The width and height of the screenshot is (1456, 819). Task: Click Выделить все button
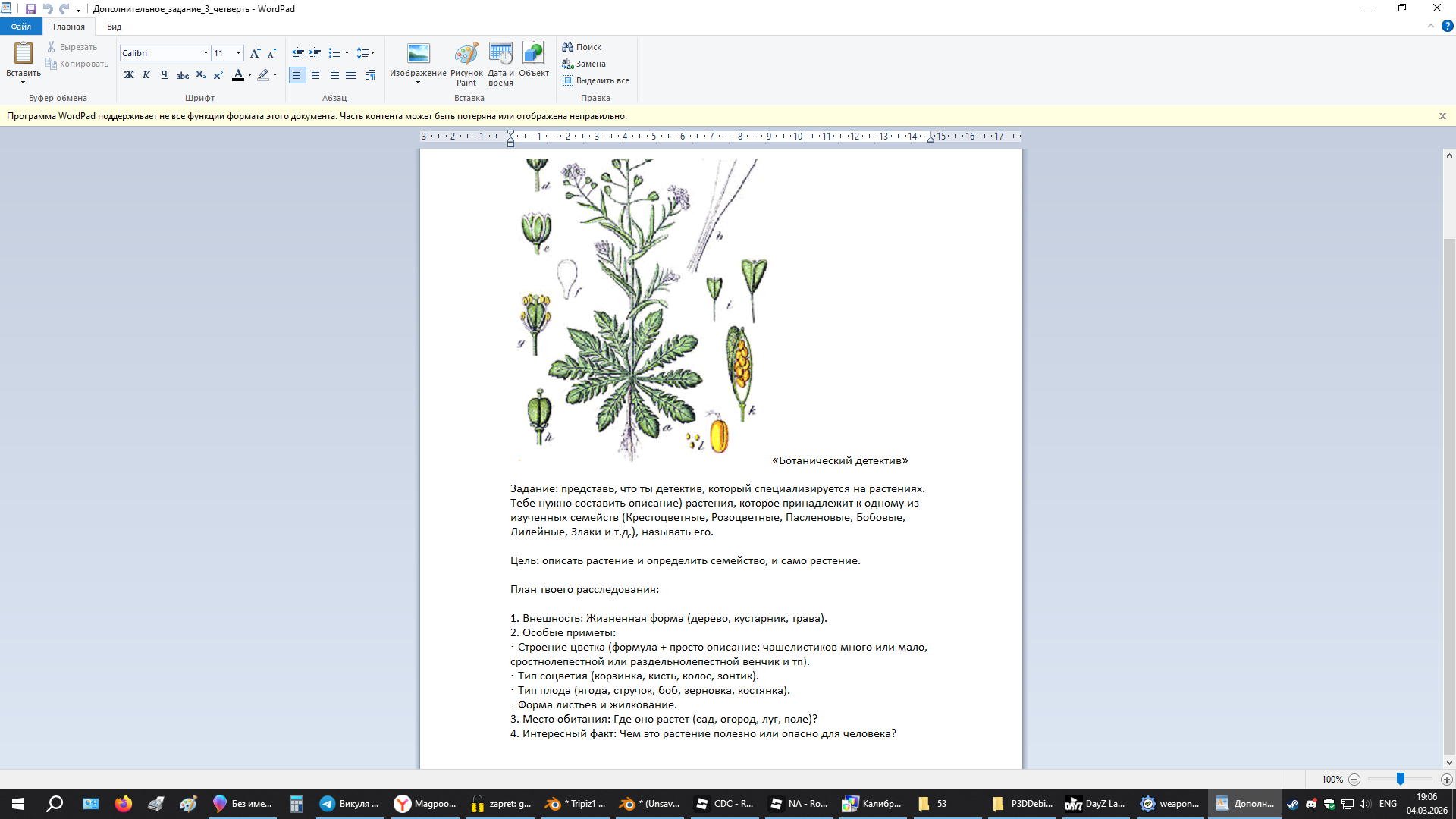(x=596, y=80)
